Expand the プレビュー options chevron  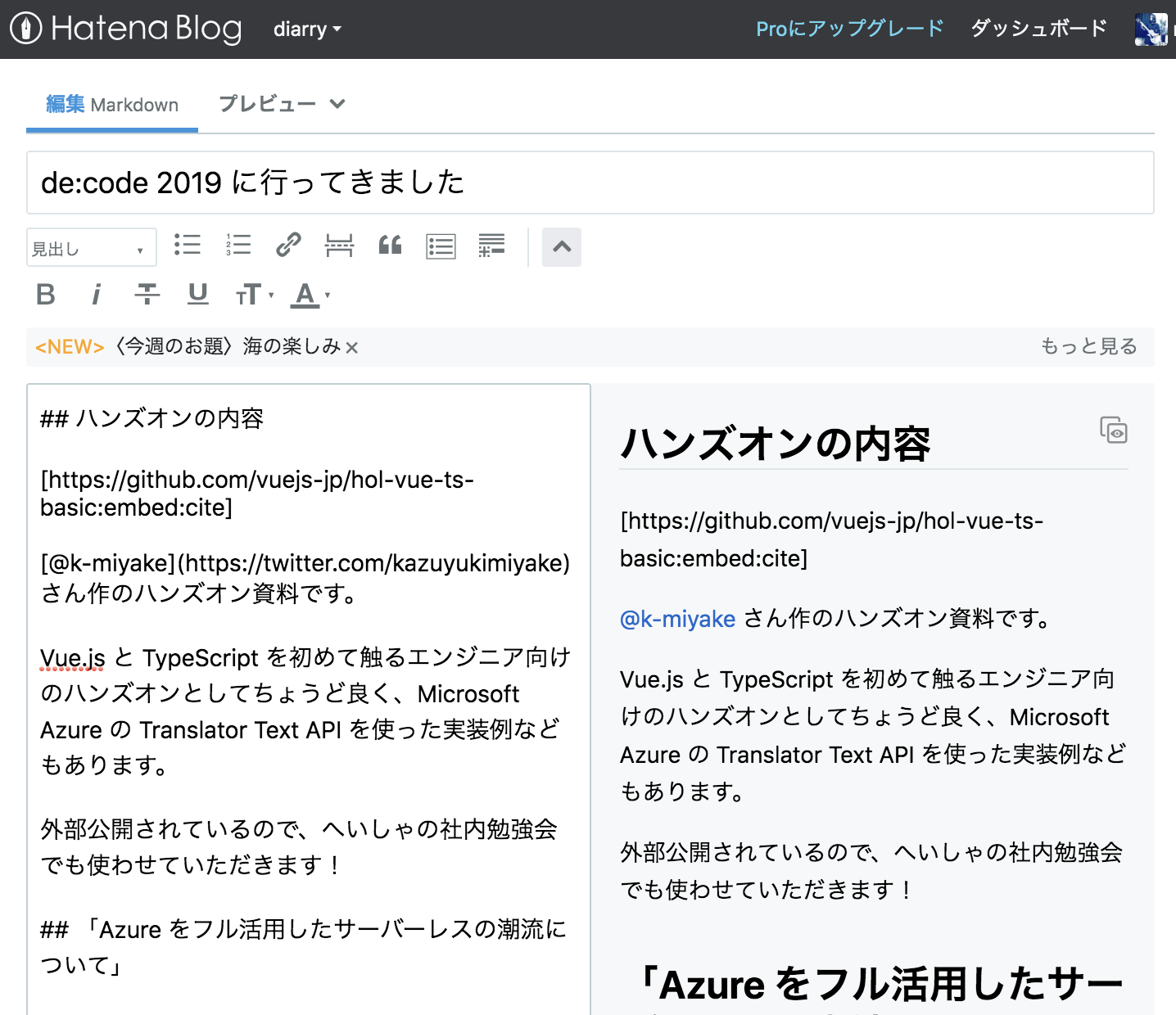(337, 104)
